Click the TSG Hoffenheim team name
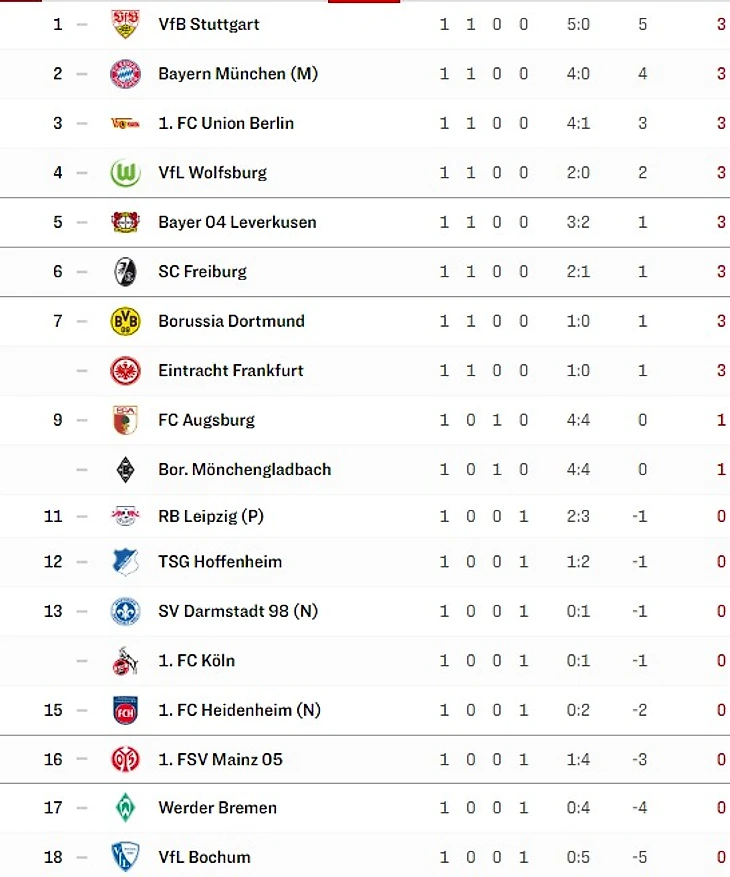Image resolution: width=730 pixels, height=877 pixels. point(220,562)
